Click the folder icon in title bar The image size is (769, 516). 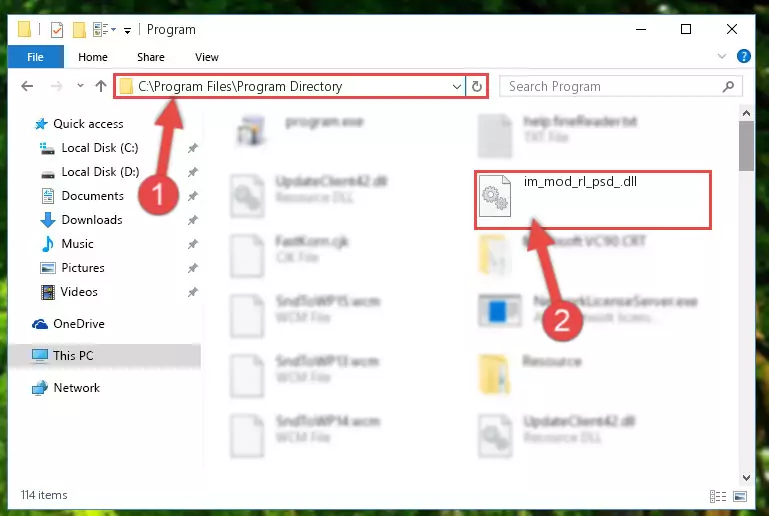pos(25,29)
